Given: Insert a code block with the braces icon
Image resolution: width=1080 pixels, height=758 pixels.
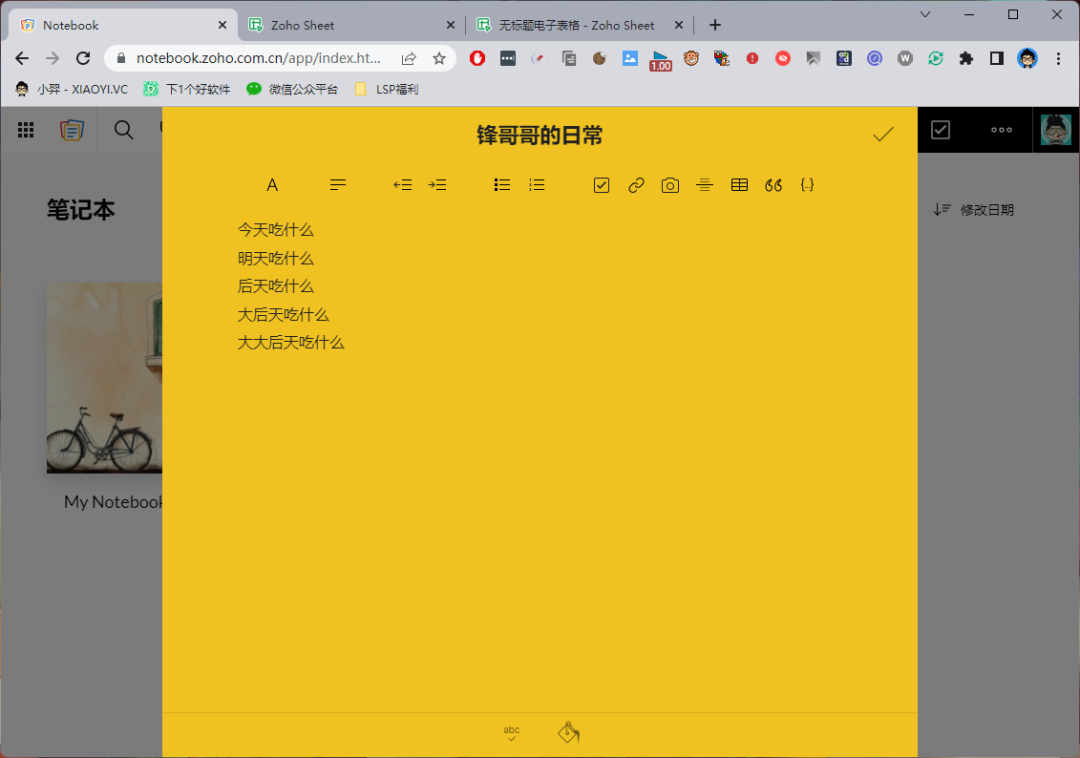Looking at the screenshot, I should [807, 184].
